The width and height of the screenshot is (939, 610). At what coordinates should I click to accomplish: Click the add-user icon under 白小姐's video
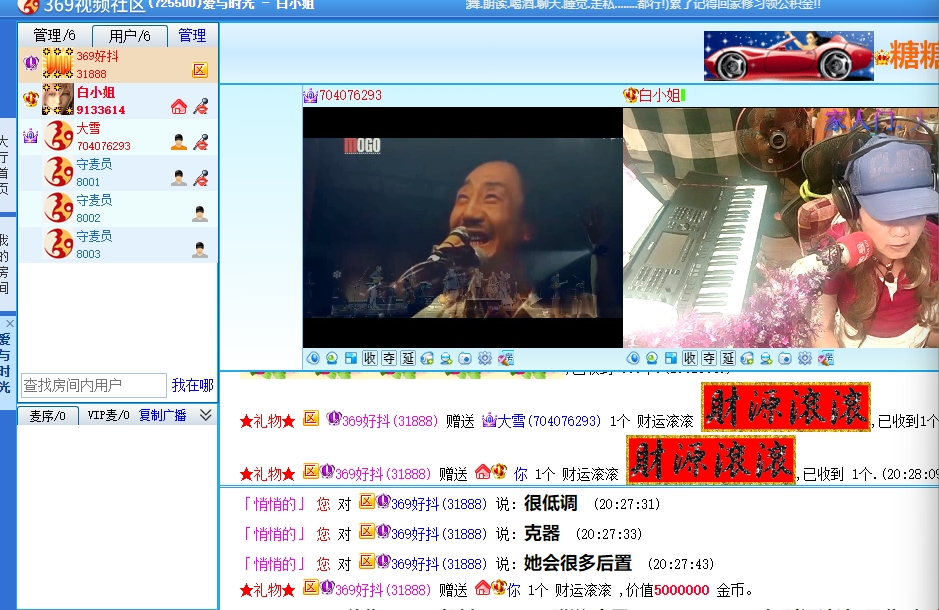[767, 359]
